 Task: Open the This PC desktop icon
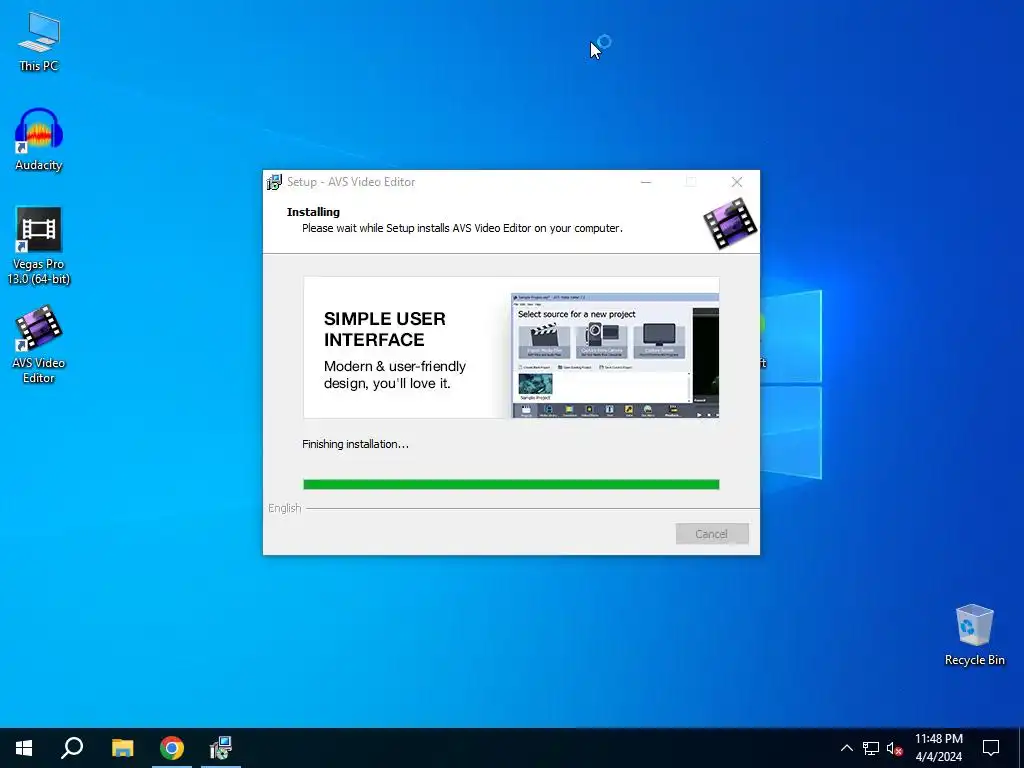click(39, 42)
